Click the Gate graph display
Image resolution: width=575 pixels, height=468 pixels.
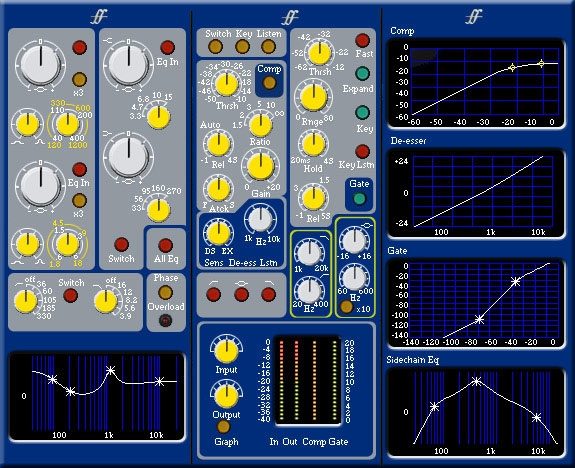tap(476, 303)
